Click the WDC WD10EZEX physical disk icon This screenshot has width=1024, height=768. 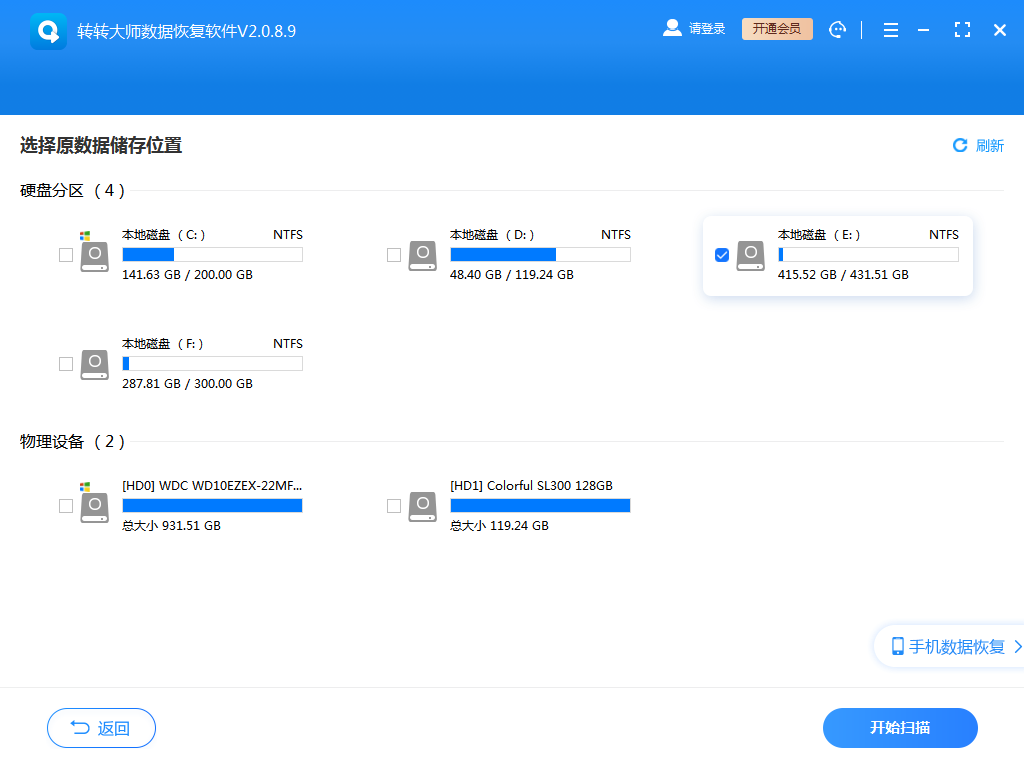click(94, 507)
